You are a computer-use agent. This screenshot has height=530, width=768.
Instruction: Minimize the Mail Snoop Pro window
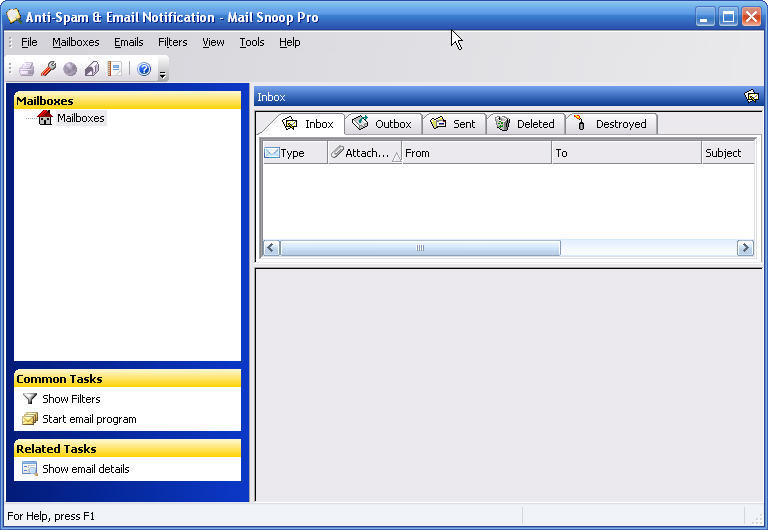705,17
